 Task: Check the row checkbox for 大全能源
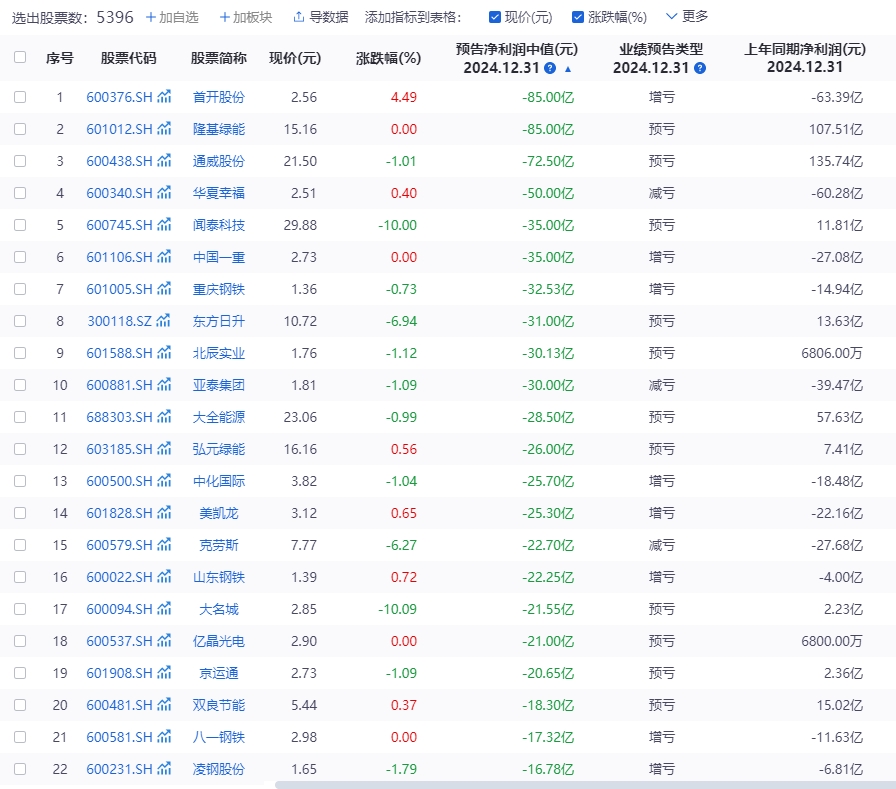coord(20,416)
